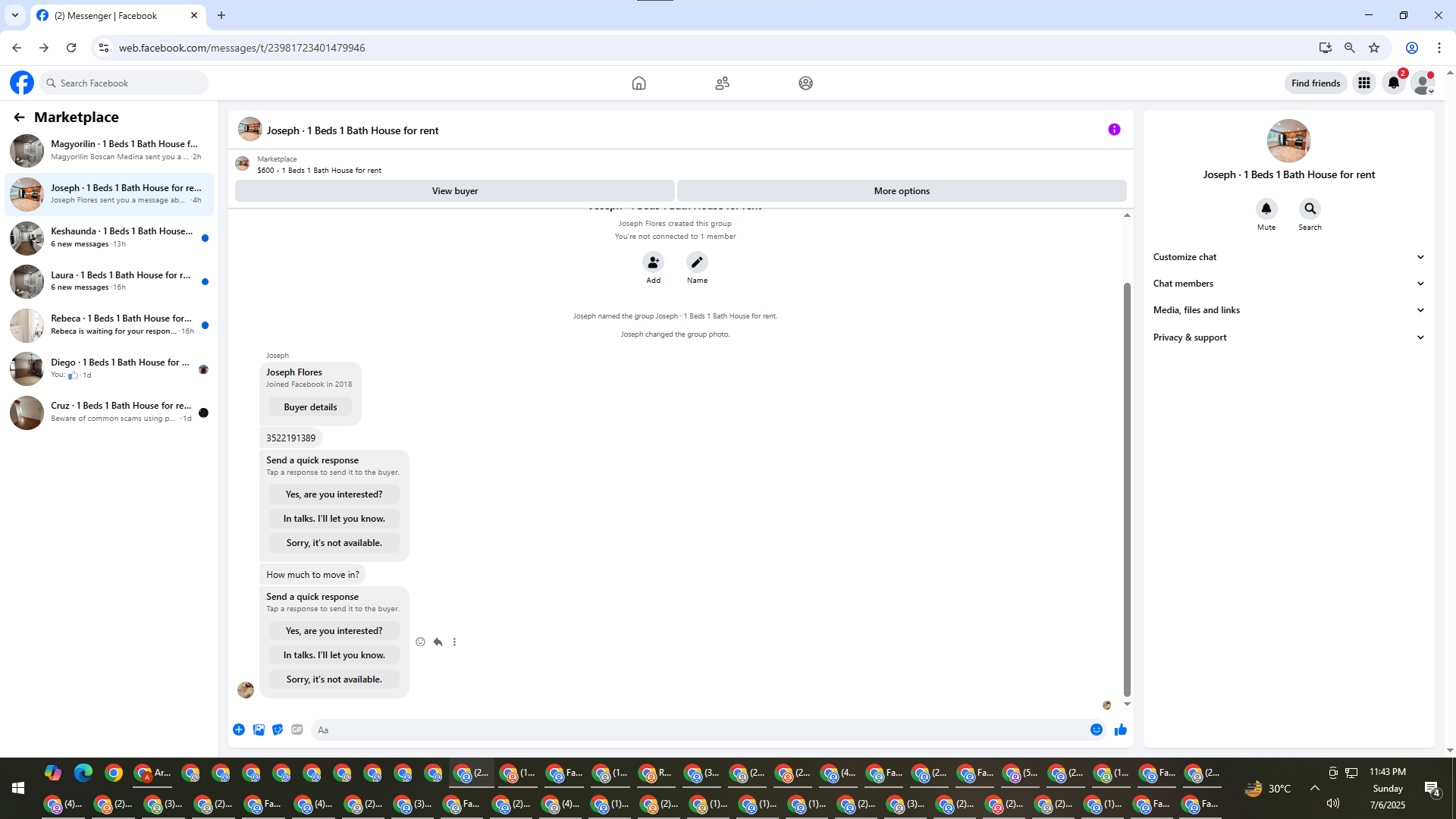1456x819 pixels.
Task: Send a thumbs-up like
Action: tap(1121, 730)
